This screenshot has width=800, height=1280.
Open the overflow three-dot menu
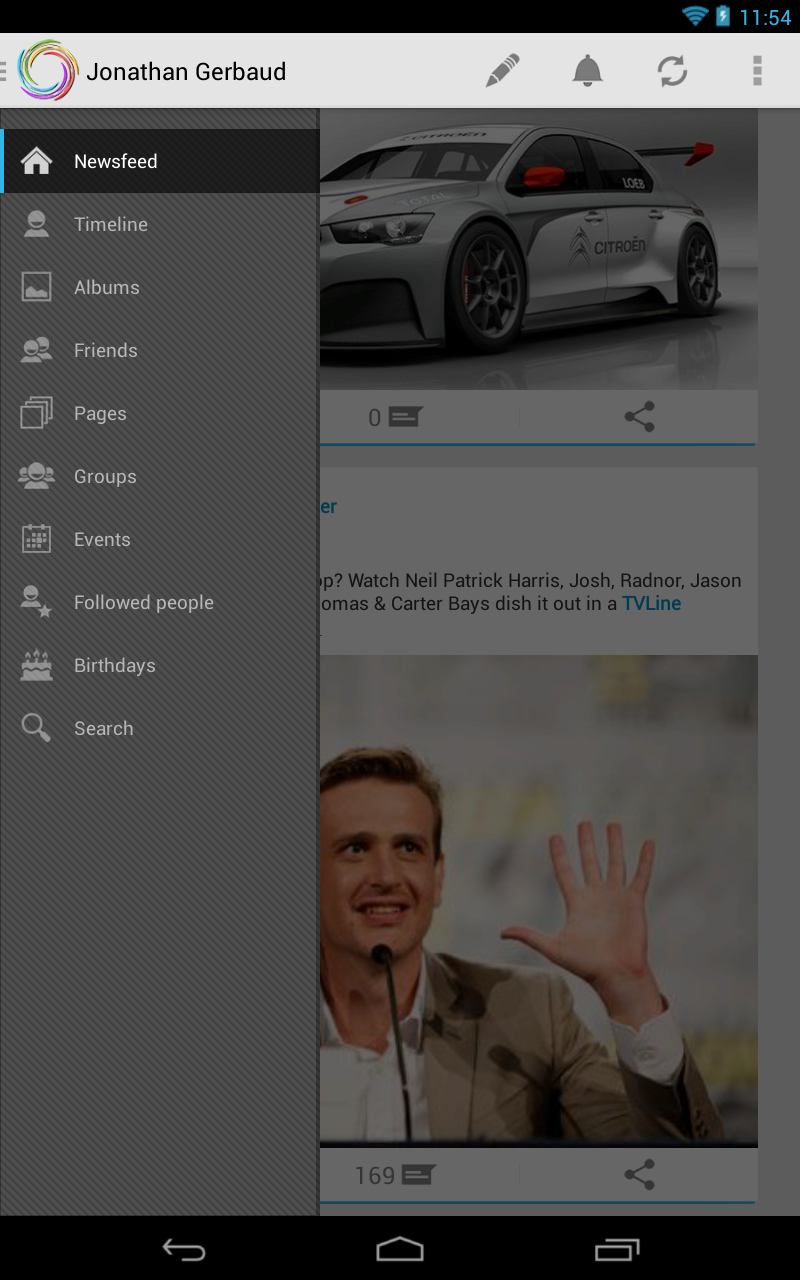pos(757,71)
